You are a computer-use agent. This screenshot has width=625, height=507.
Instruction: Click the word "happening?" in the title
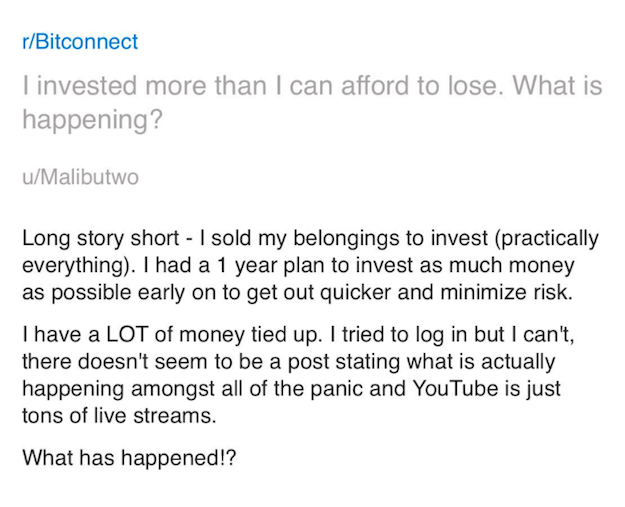click(x=93, y=119)
